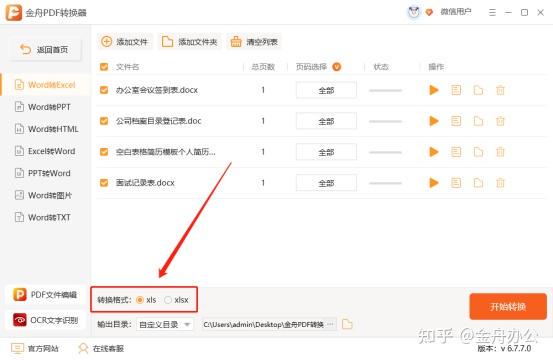Open 全部 page selector for 空白表格简历模板 row
The image size is (553, 360).
(326, 152)
